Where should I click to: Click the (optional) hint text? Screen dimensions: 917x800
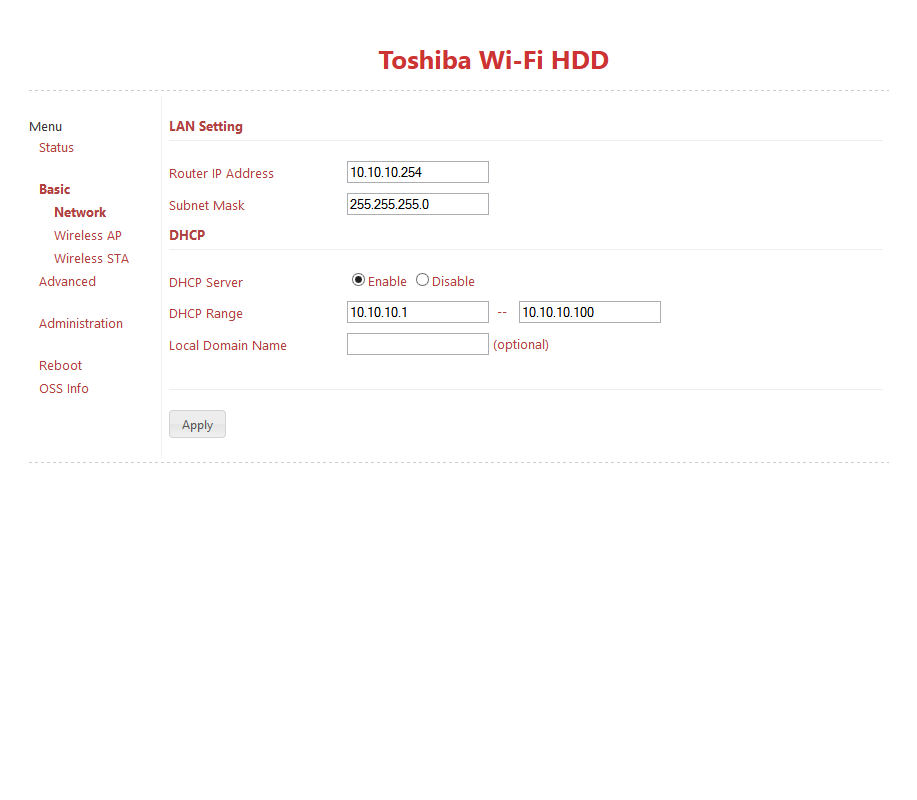521,344
